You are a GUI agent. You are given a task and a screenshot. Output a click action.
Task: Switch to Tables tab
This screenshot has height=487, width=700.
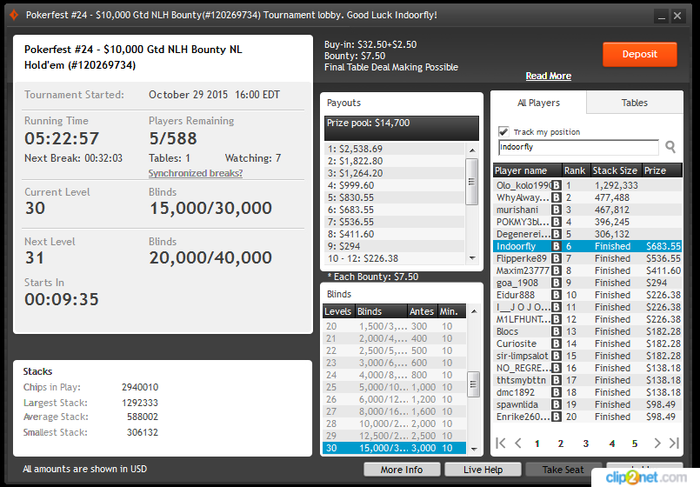click(x=634, y=103)
